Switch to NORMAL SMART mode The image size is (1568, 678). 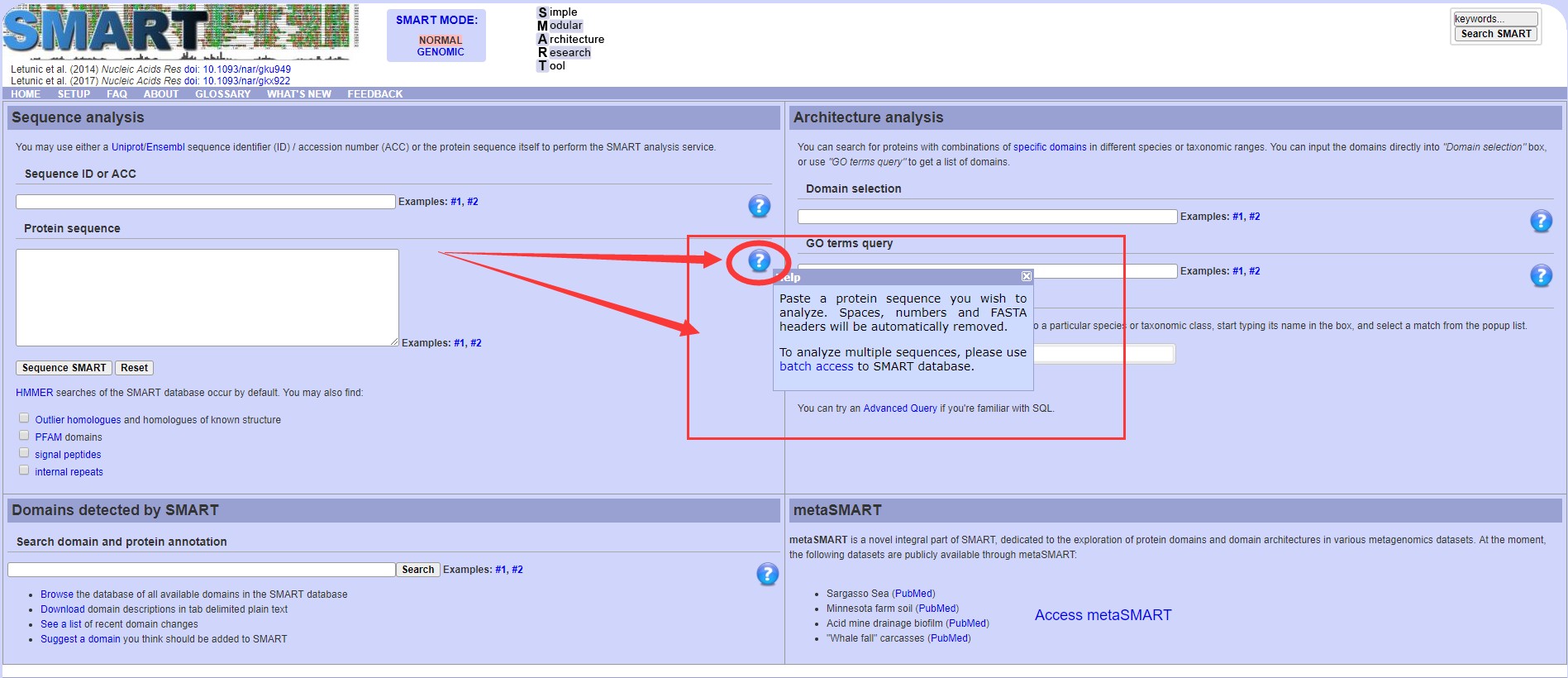(x=440, y=41)
